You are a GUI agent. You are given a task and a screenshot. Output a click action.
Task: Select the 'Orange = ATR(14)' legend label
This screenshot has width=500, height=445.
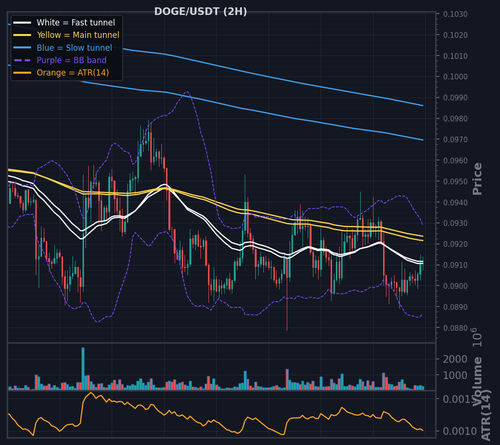(73, 73)
